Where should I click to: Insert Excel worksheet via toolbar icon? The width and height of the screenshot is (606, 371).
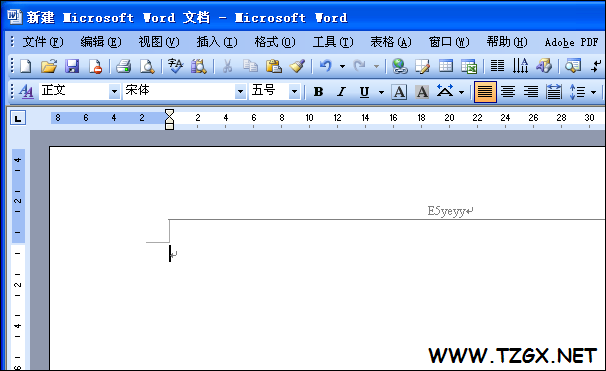pyautogui.click(x=469, y=66)
